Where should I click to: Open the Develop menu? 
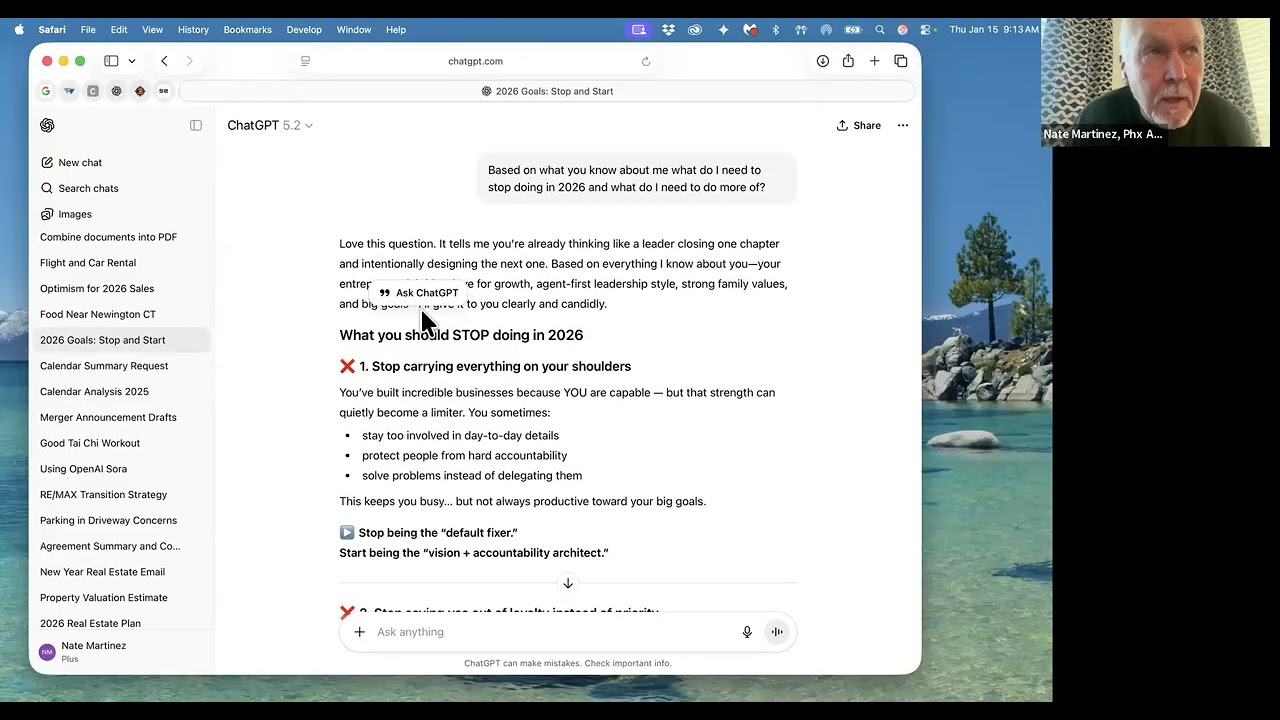304,30
